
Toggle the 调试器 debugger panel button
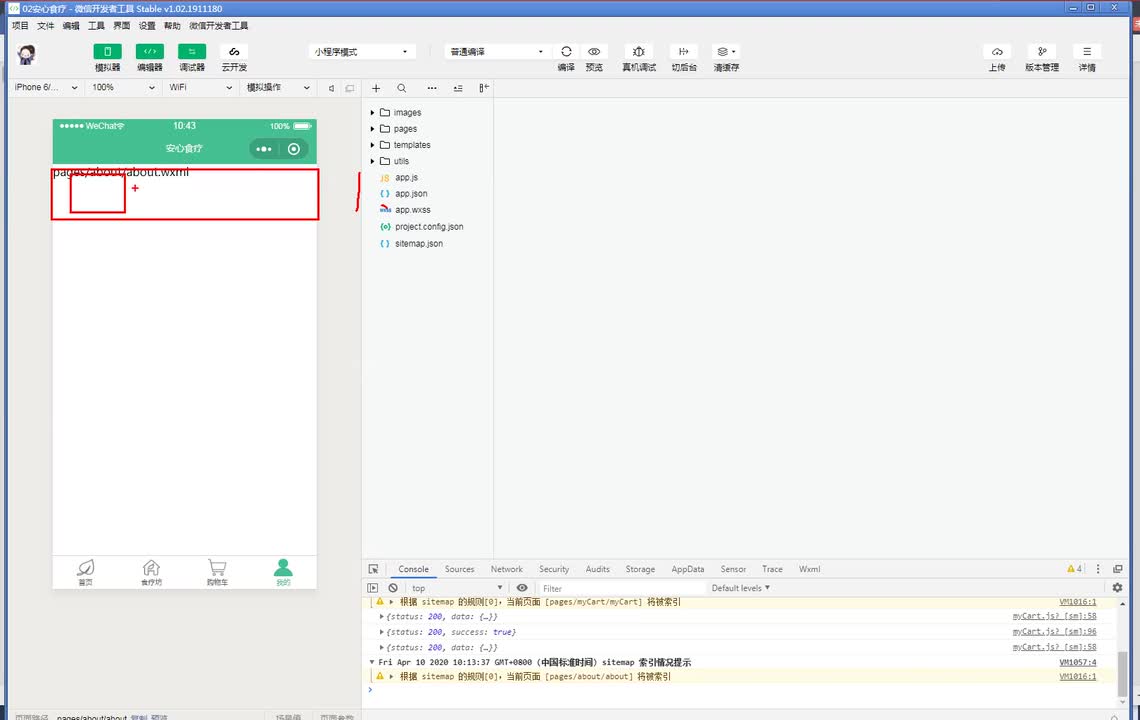(x=192, y=52)
